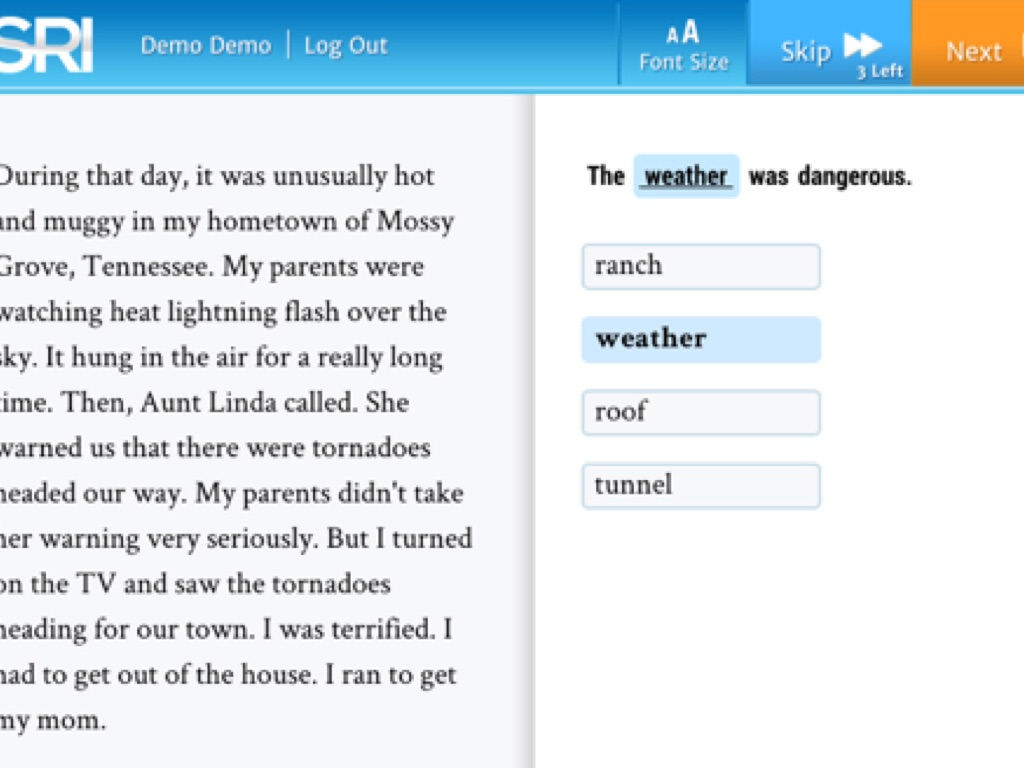
Task: Click the Demo Demo user name
Action: (x=205, y=46)
